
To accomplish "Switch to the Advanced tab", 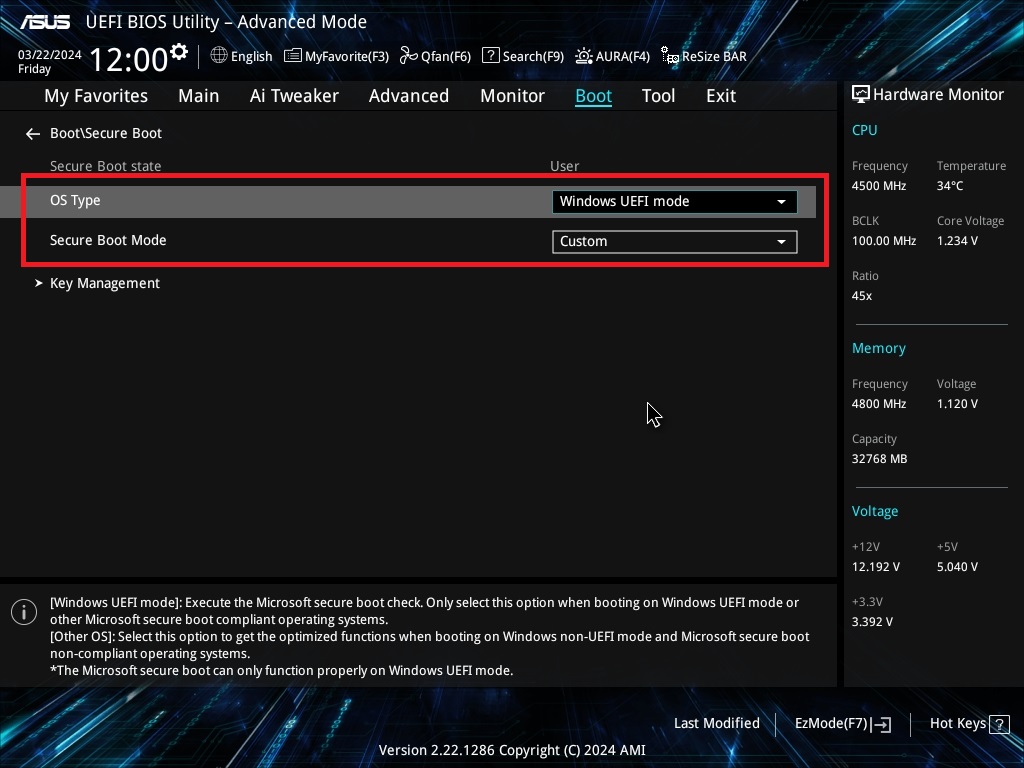I will point(408,96).
